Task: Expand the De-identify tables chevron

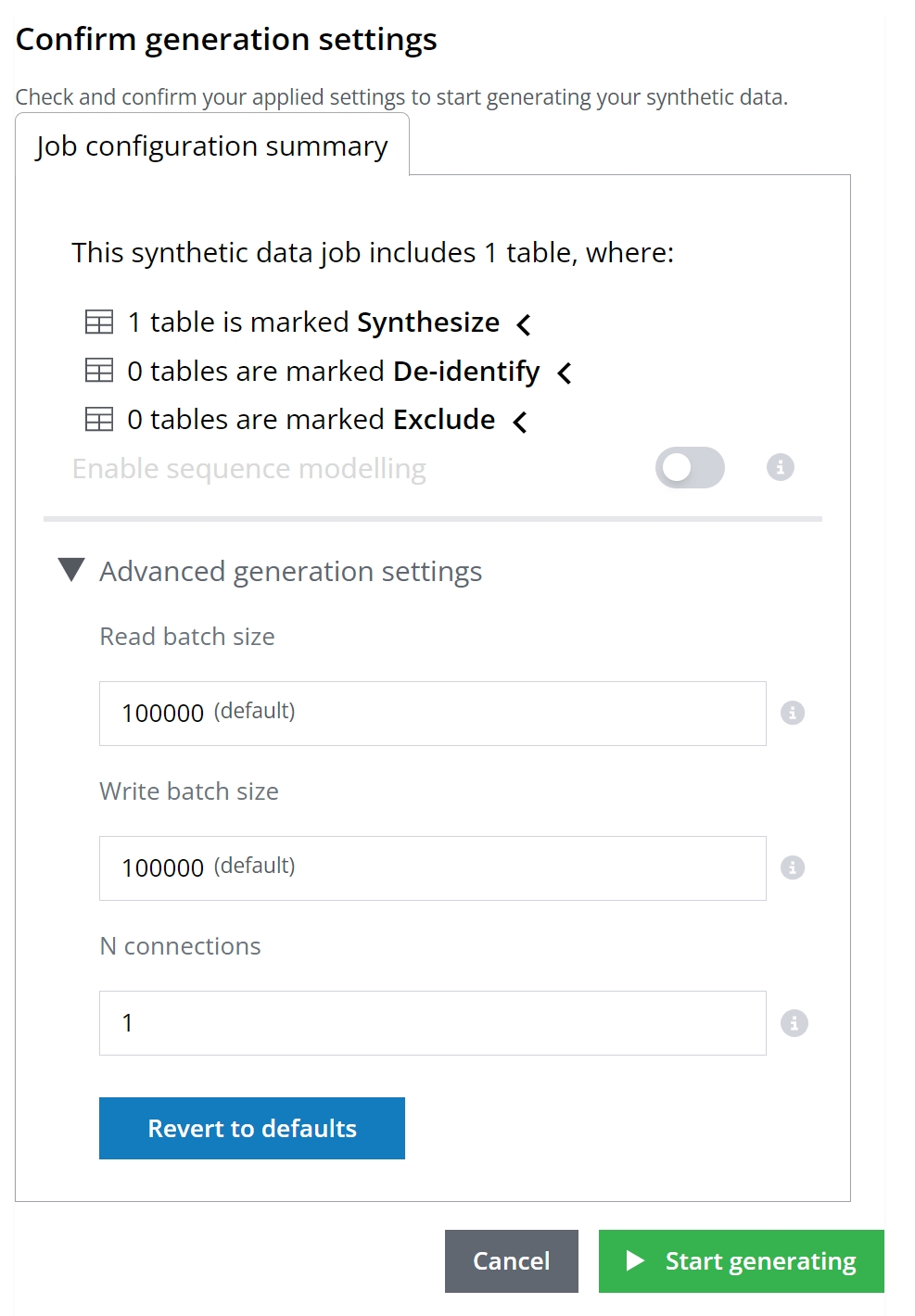Action: click(x=564, y=373)
